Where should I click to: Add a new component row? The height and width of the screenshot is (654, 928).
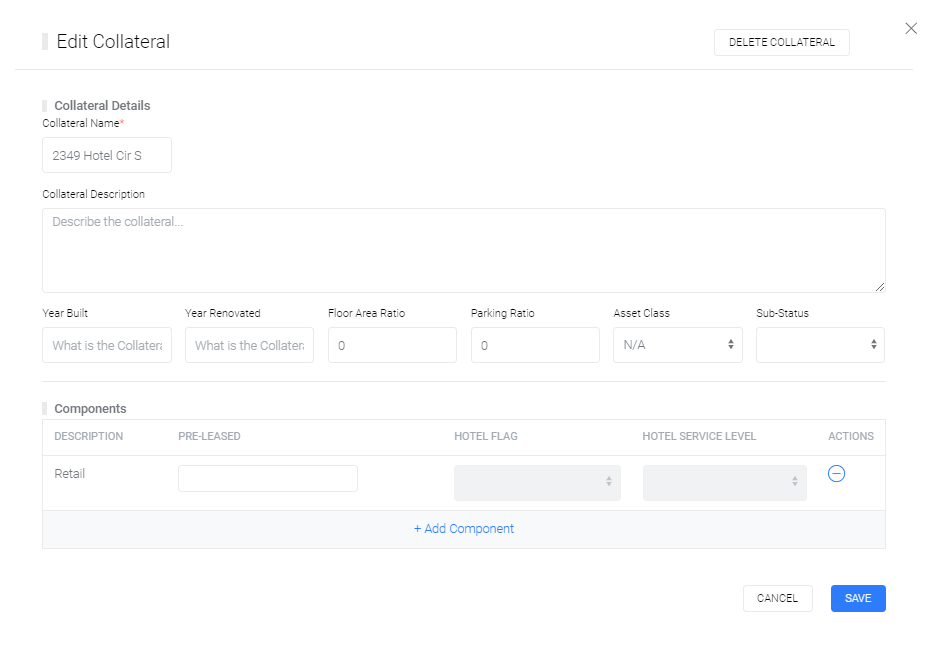464,529
